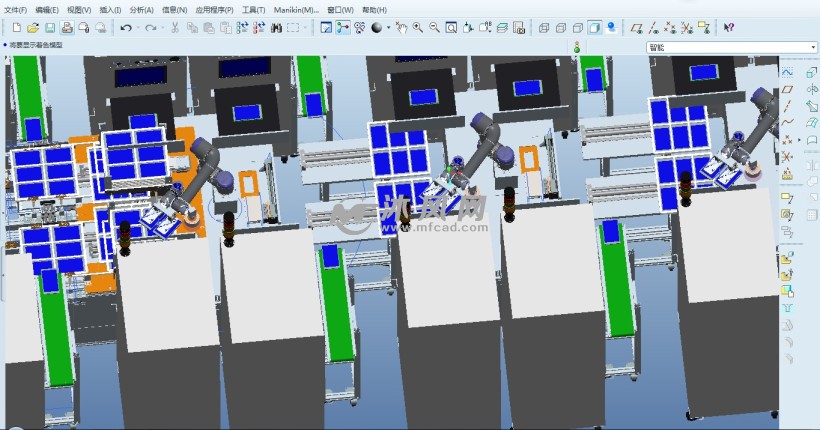Click the New file icon
This screenshot has width=820, height=430.
17,28
